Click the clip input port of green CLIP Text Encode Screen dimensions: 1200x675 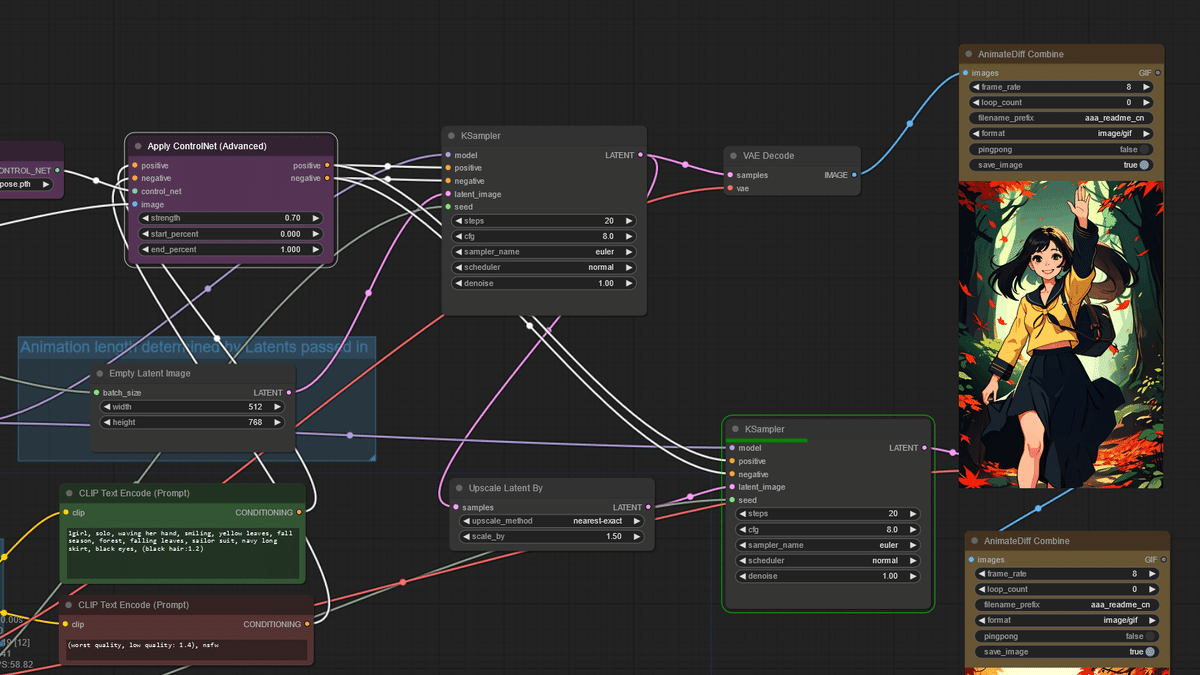pyautogui.click(x=65, y=512)
